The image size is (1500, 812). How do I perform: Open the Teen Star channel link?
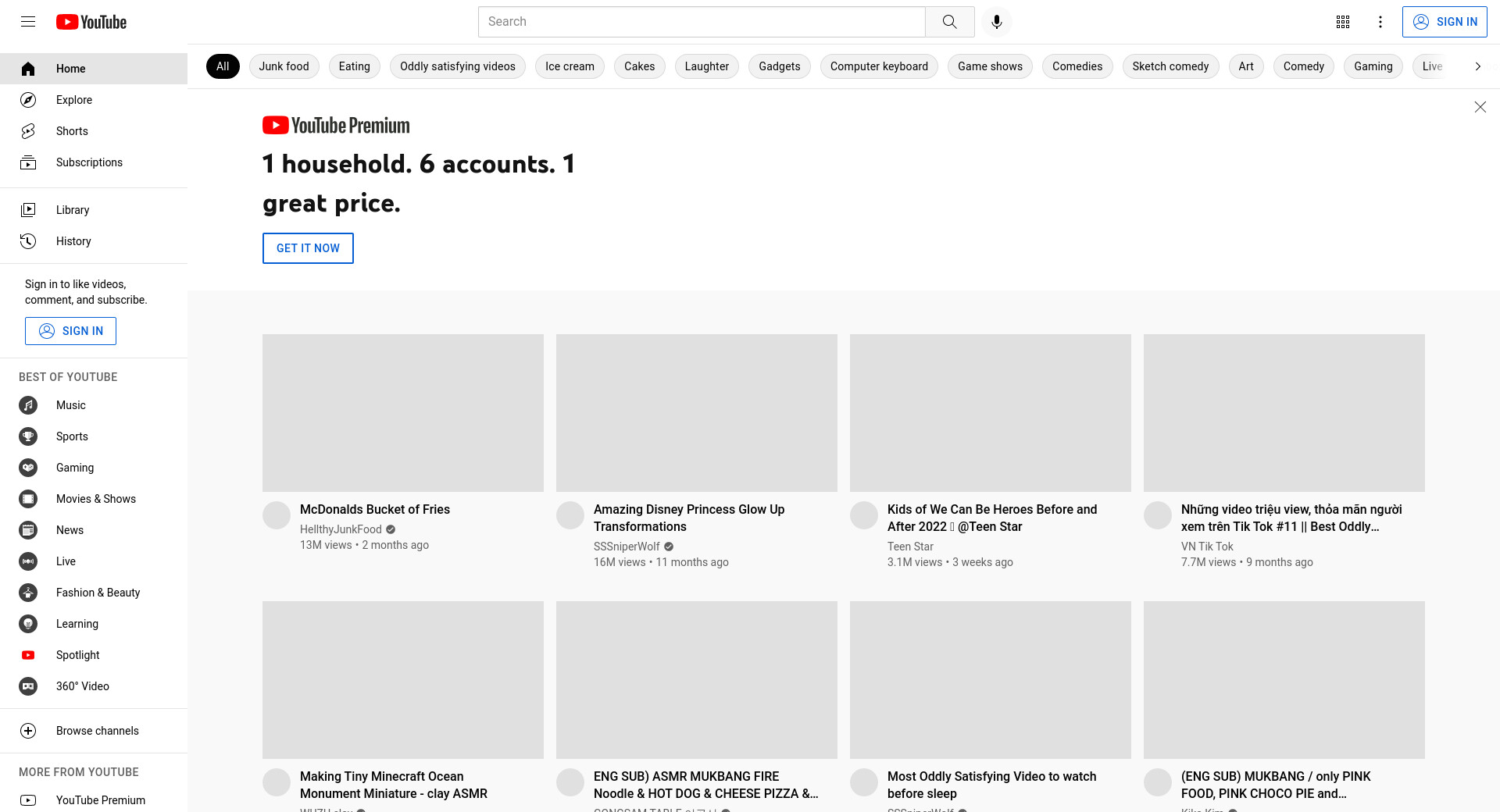[910, 547]
